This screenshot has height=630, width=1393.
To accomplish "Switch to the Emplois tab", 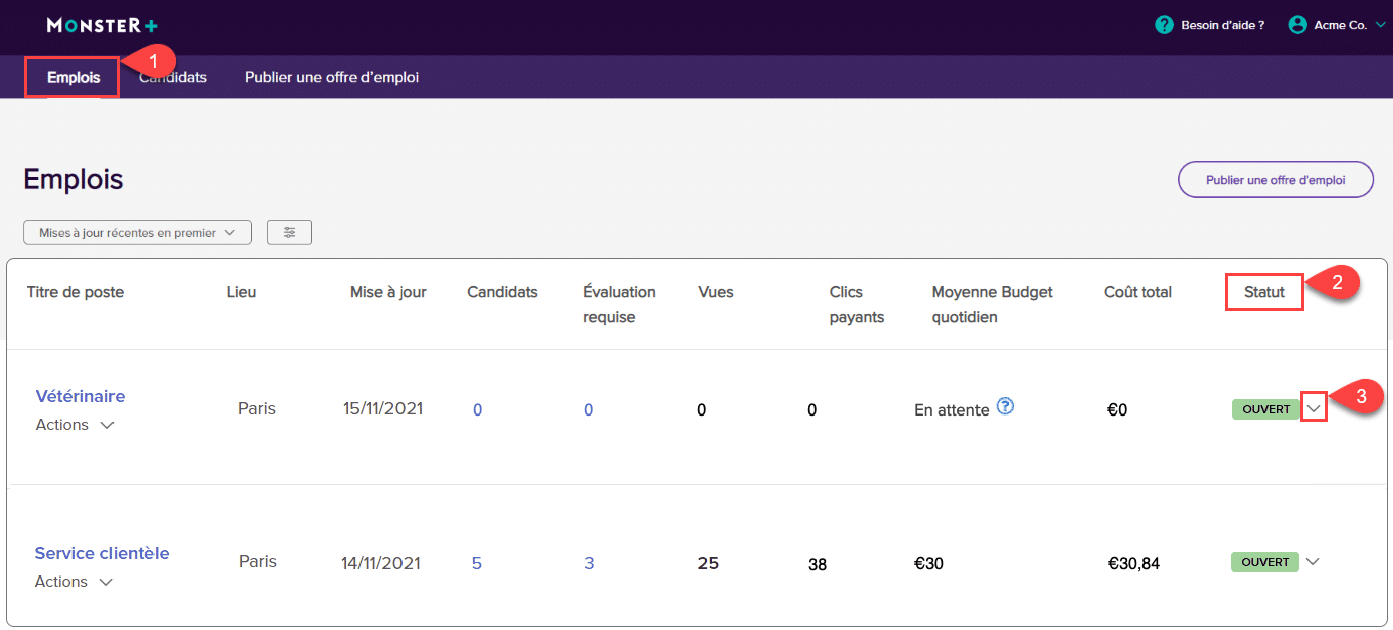I will pos(73,77).
